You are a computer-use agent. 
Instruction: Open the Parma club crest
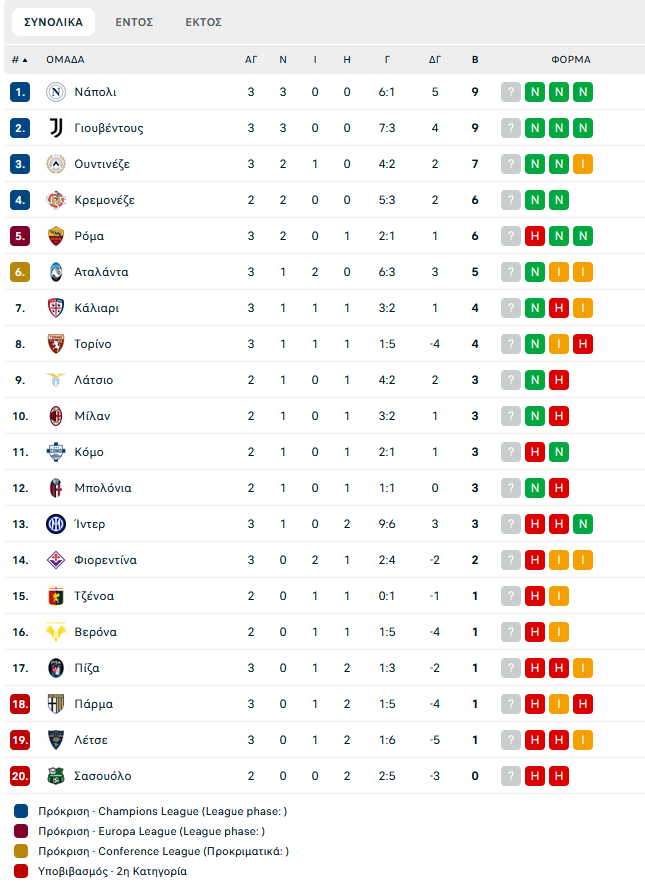coord(56,704)
